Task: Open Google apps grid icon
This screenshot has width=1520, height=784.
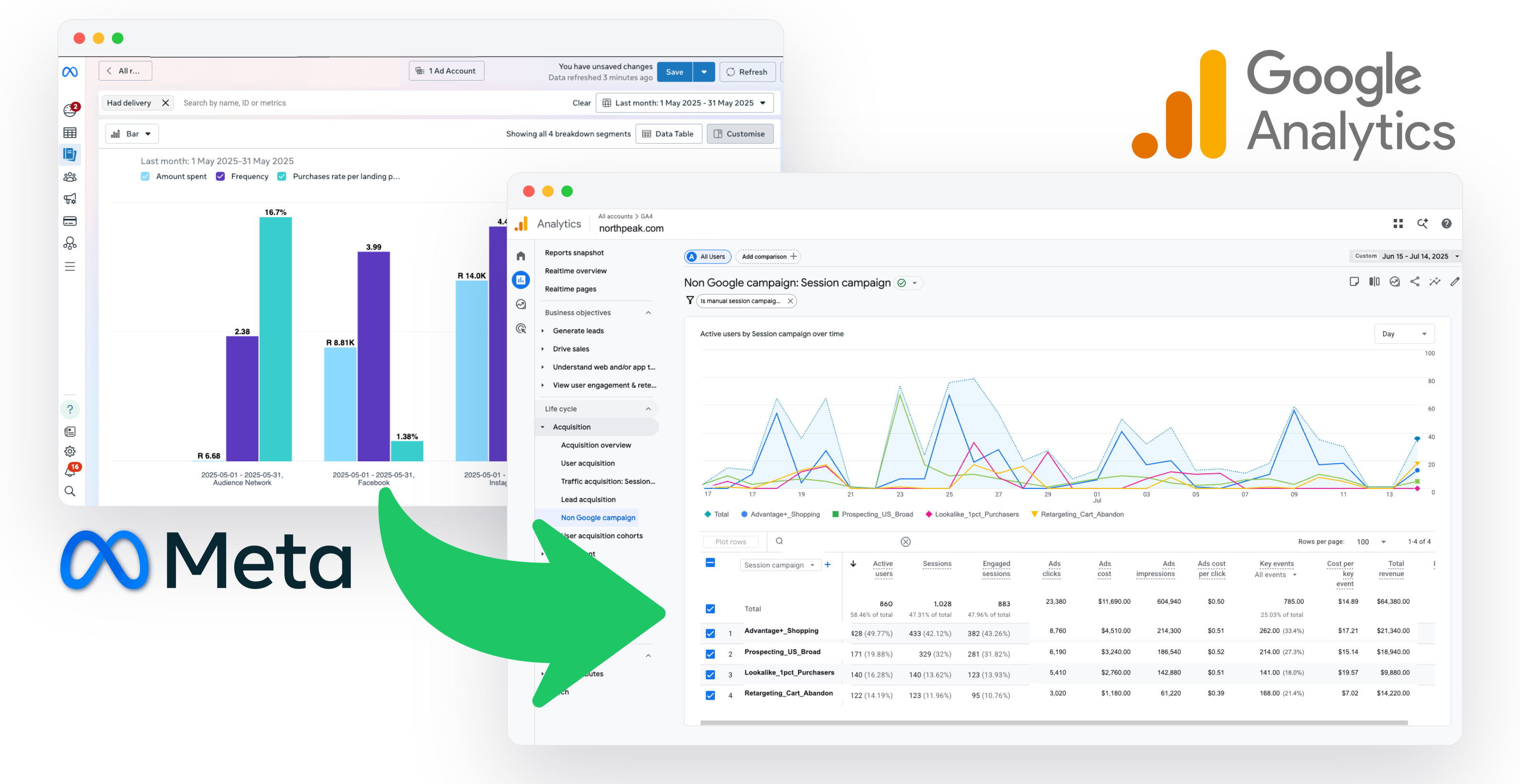Action: pos(1398,224)
